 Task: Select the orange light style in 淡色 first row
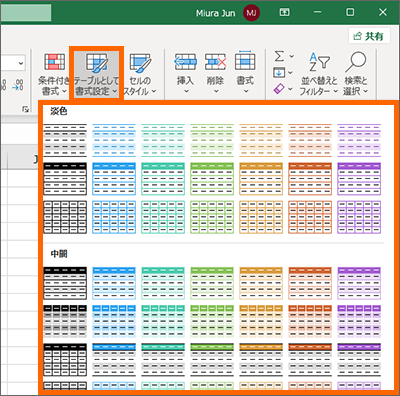310,140
